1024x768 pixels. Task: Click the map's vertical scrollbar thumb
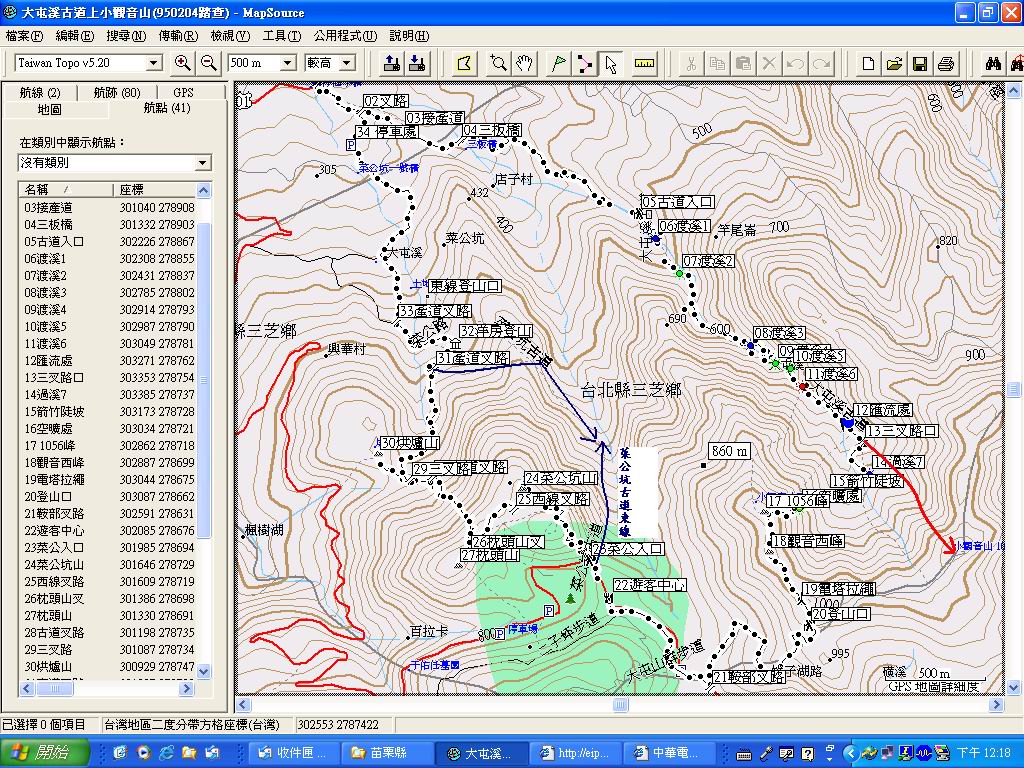click(x=1015, y=388)
